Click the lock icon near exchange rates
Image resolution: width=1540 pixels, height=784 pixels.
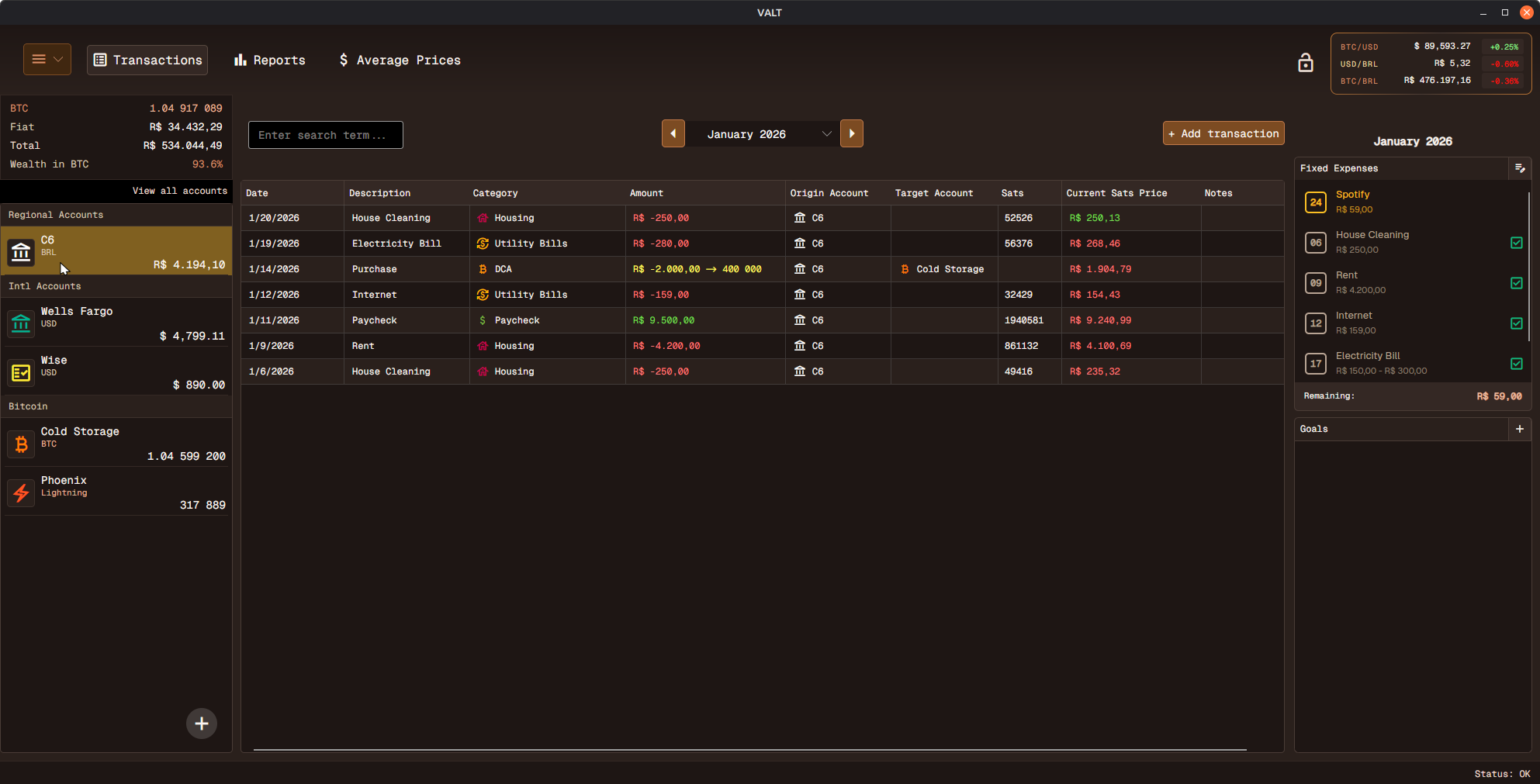pos(1305,63)
